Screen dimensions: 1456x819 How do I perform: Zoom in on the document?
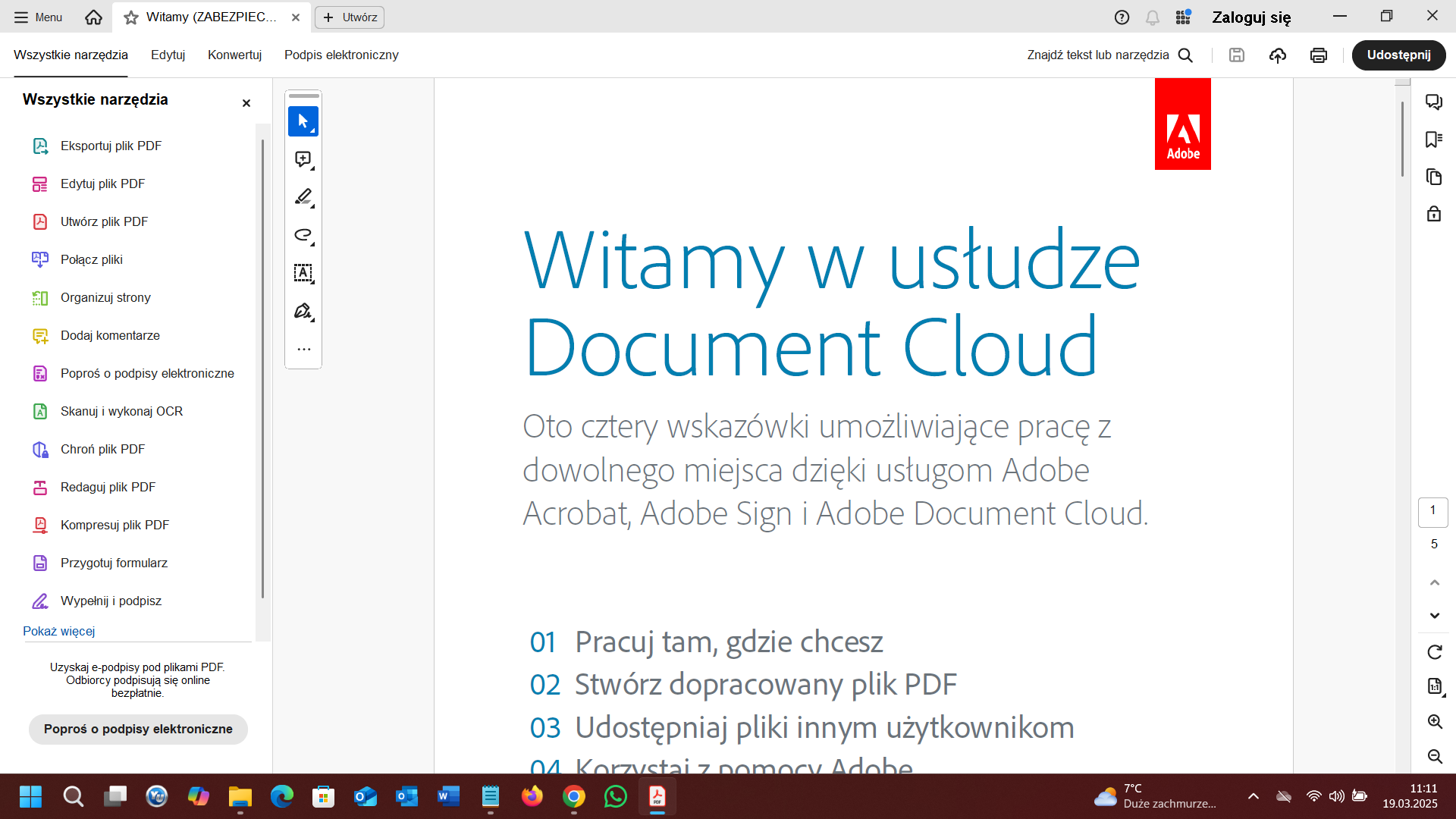[1435, 721]
